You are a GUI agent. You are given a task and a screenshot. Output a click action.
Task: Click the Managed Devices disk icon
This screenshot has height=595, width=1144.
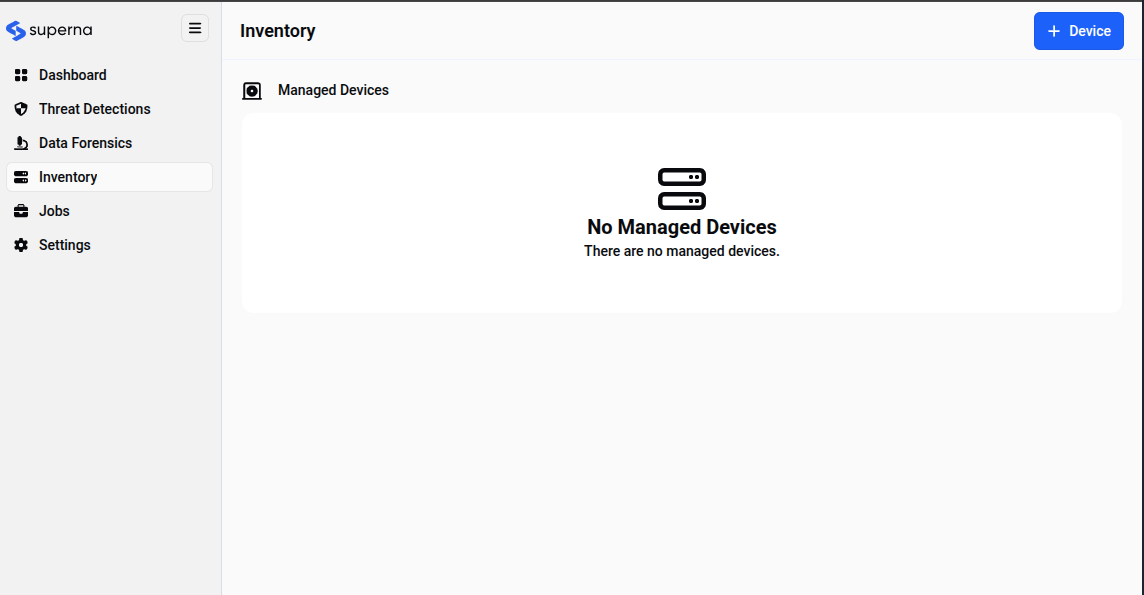(x=252, y=91)
